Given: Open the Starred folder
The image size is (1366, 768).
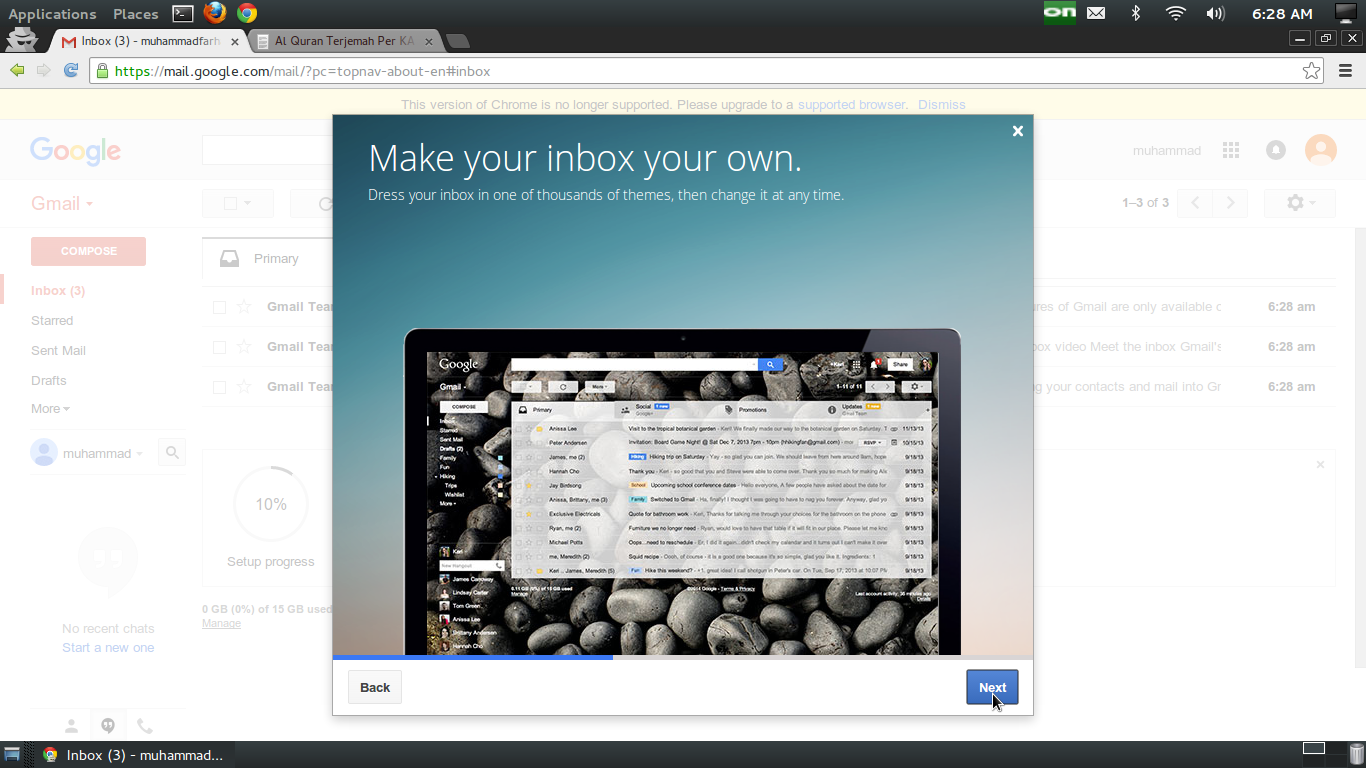Looking at the screenshot, I should [52, 321].
